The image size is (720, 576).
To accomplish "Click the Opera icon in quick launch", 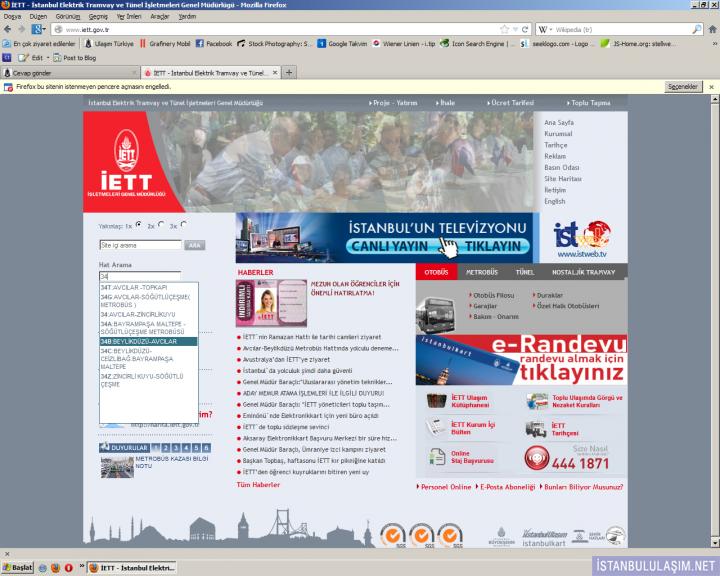I will click(x=69, y=568).
